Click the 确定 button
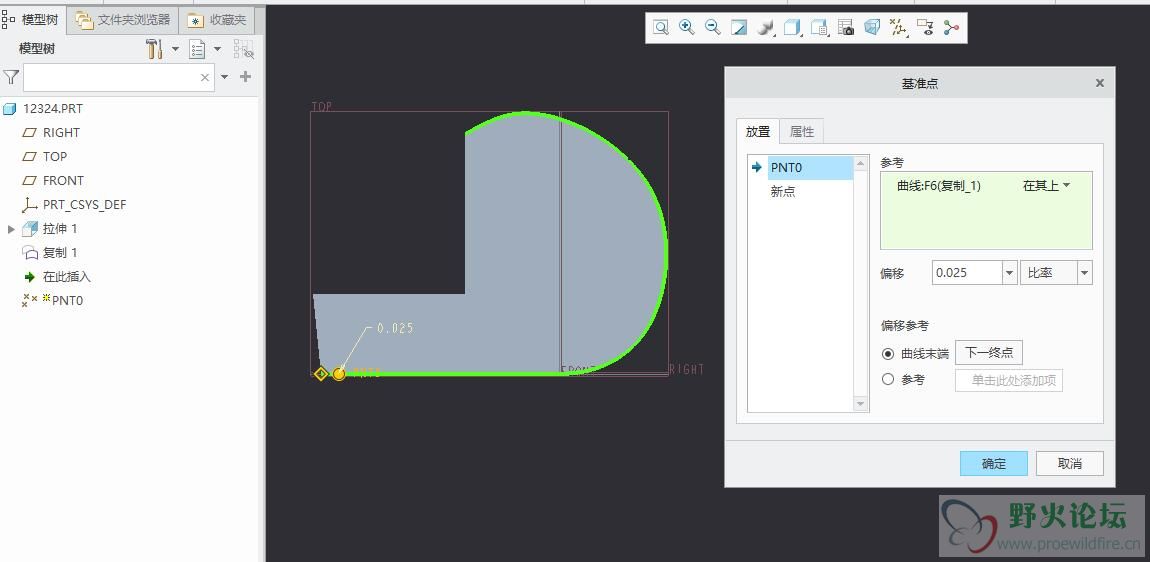 pyautogui.click(x=993, y=463)
